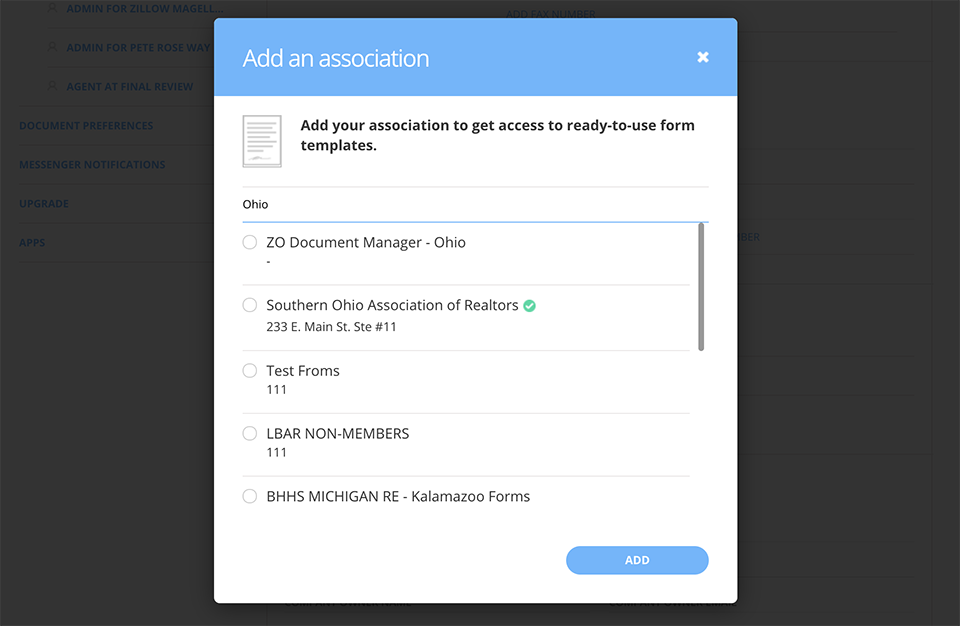Open Messenger Notifications settings
Viewport: 960px width, 626px height.
tap(92, 164)
